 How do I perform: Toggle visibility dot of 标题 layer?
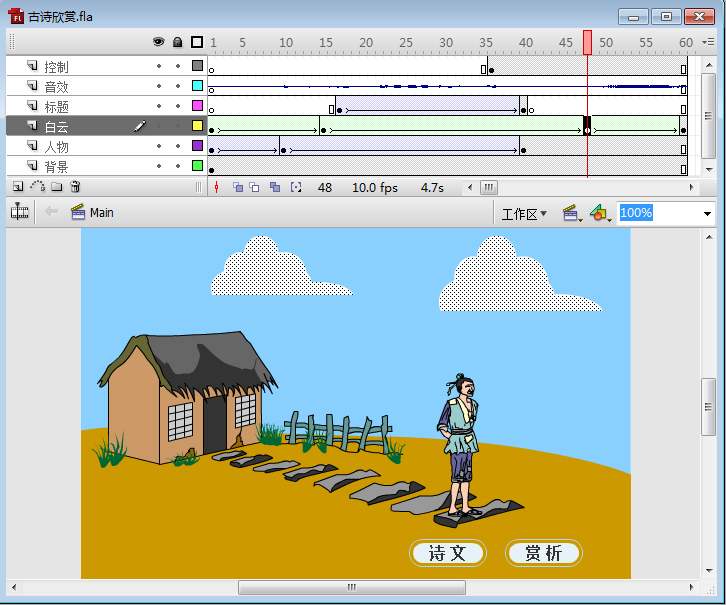(159, 106)
